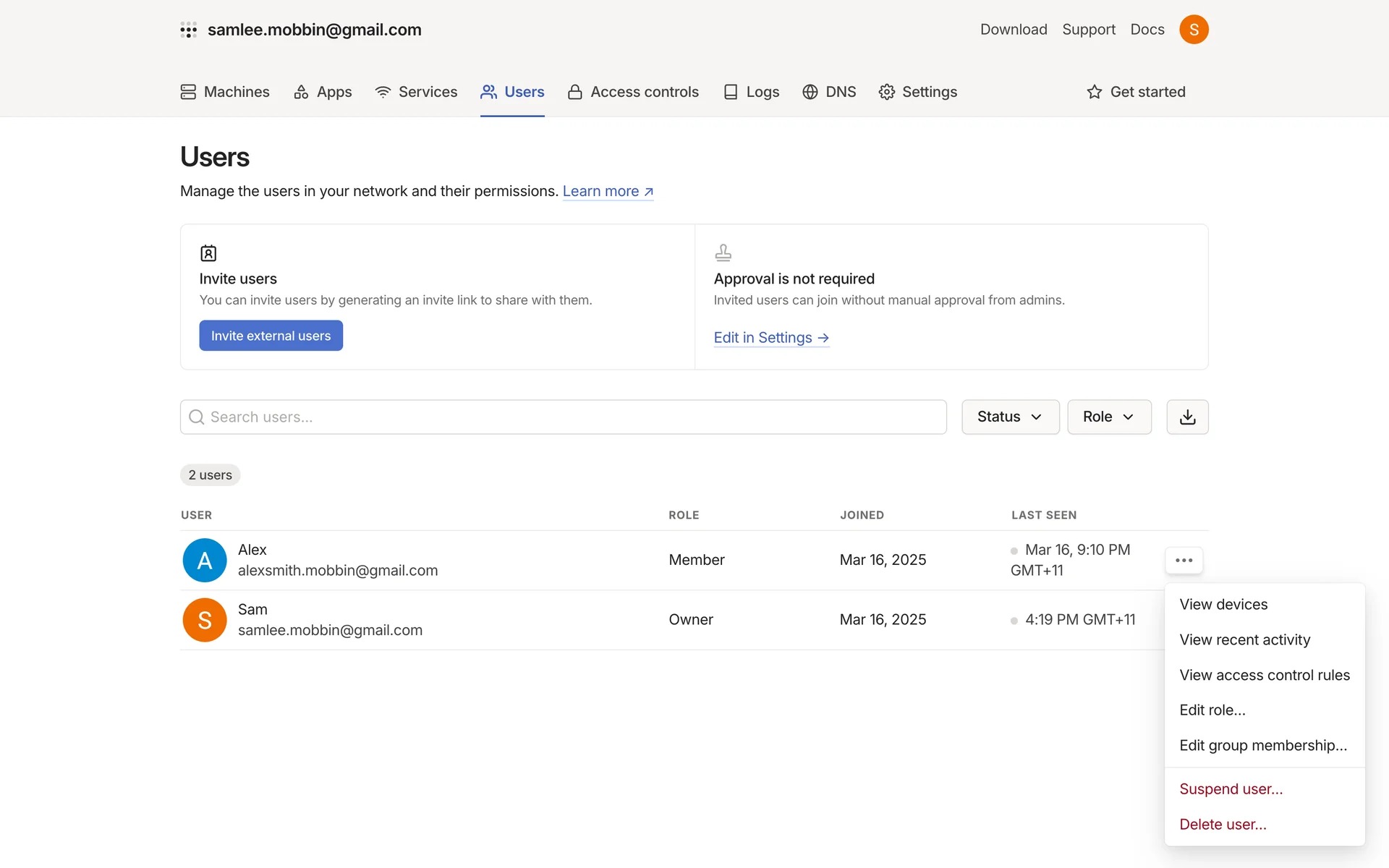This screenshot has height=868, width=1389.
Task: Expand the Status filter dropdown
Action: pyautogui.click(x=1010, y=417)
